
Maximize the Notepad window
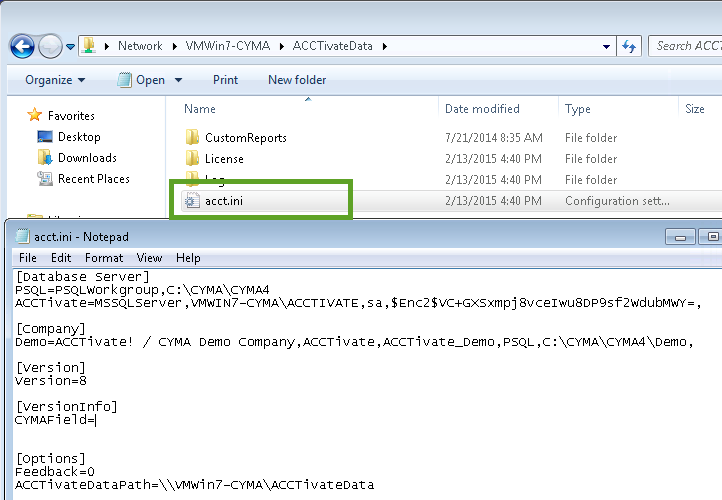point(710,237)
